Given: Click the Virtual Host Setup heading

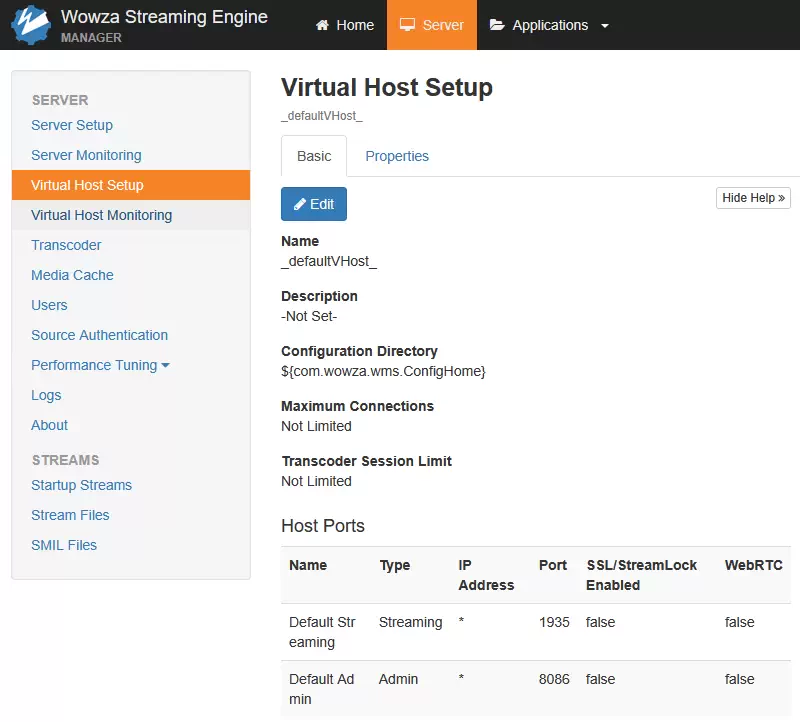Looking at the screenshot, I should click(x=387, y=87).
